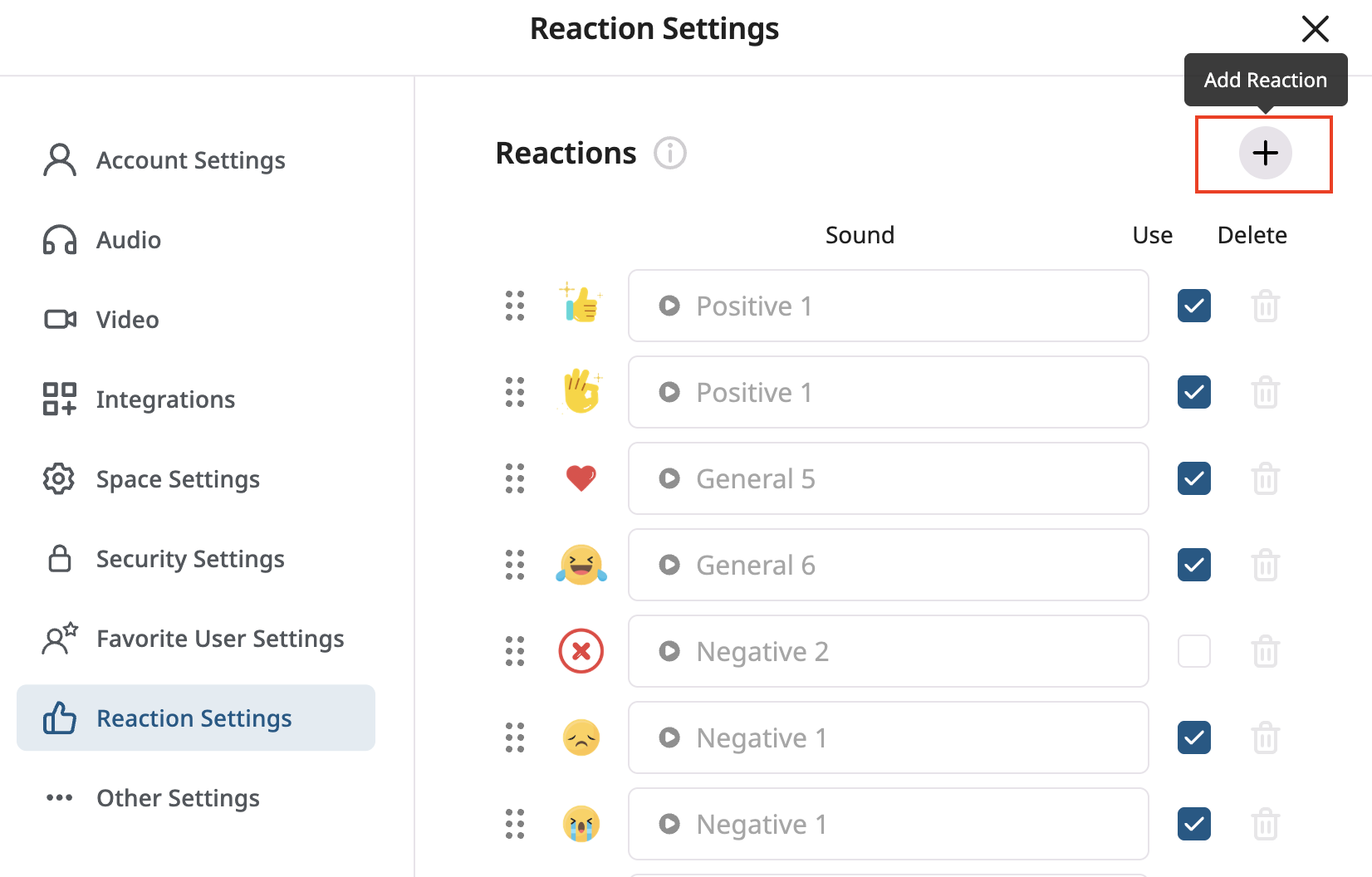
Task: Click the Reactions info icon
Action: [669, 153]
